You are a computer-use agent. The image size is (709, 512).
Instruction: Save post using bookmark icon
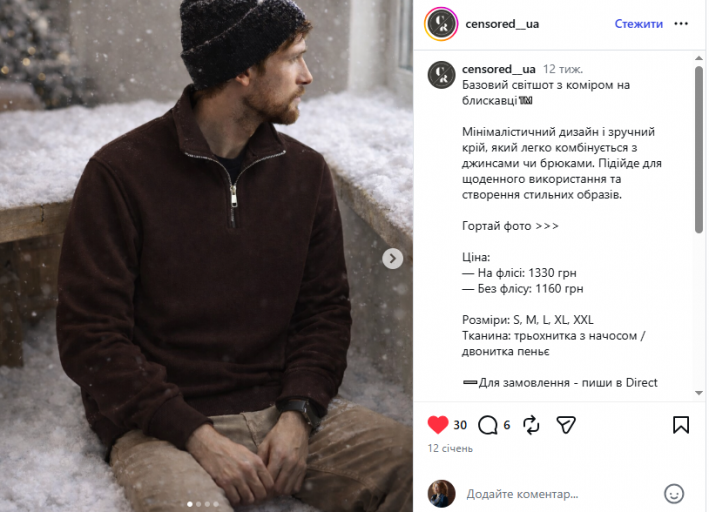[681, 425]
